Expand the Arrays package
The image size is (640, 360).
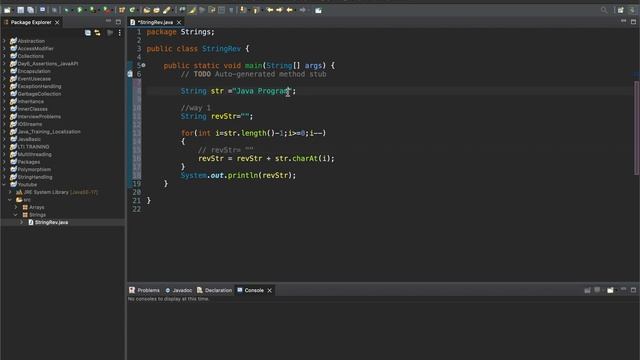[16, 207]
